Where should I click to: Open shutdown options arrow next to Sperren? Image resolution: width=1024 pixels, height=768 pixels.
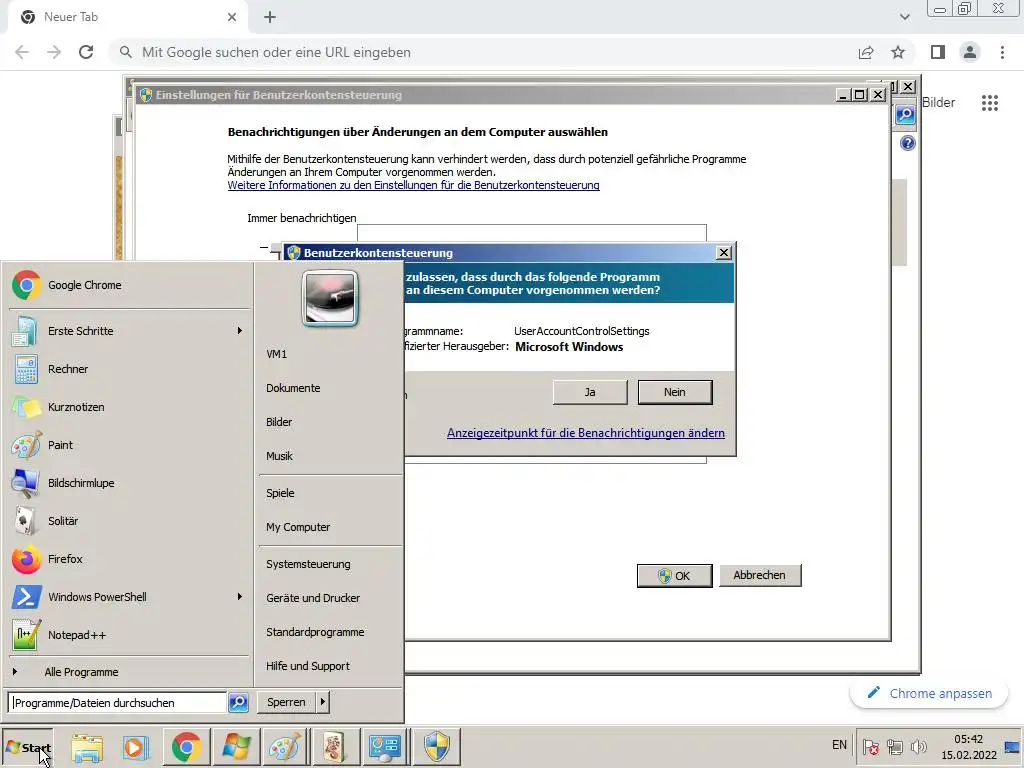[323, 702]
